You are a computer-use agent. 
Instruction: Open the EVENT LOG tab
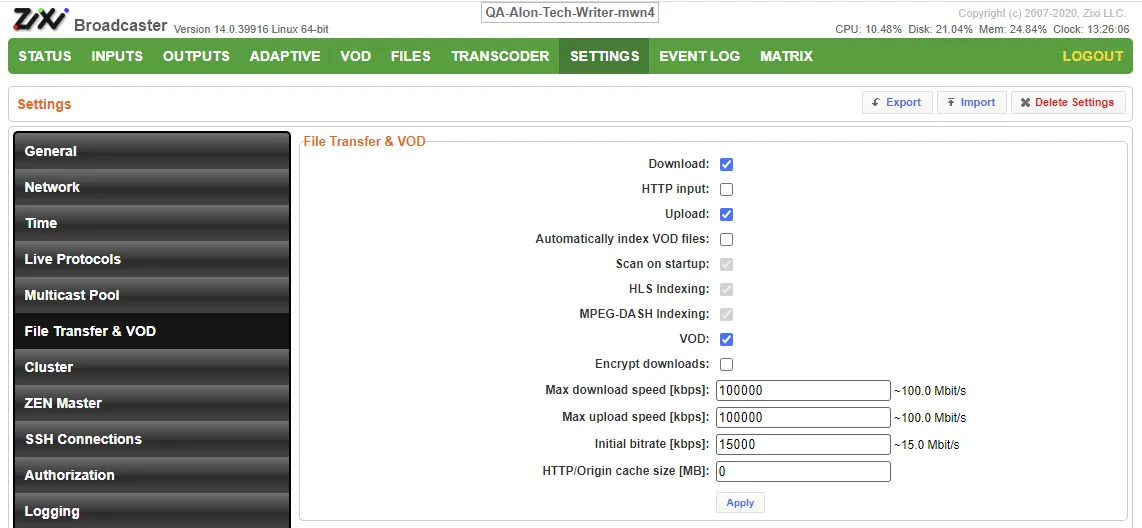[x=699, y=56]
